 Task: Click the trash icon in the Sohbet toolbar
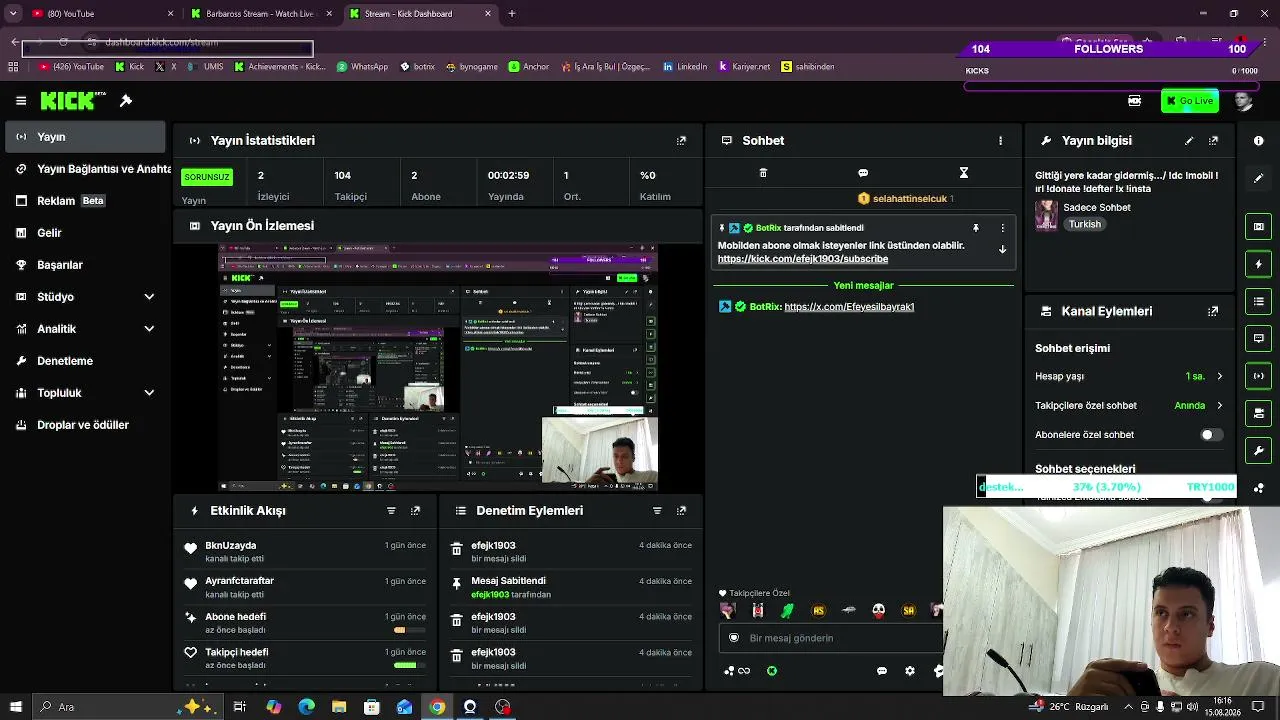pos(763,173)
